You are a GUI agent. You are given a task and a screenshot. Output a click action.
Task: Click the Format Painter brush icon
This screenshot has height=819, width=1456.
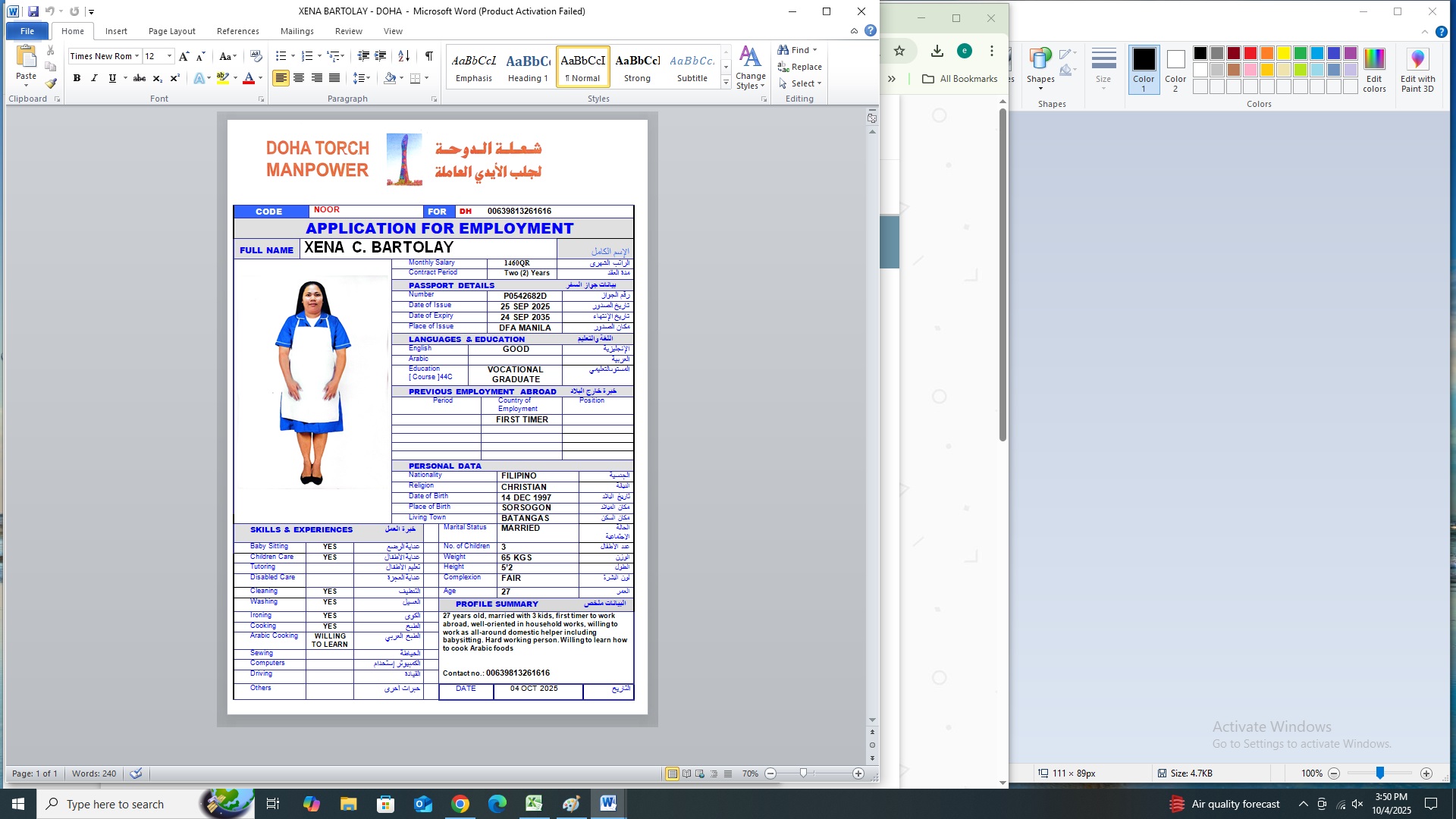[x=51, y=84]
